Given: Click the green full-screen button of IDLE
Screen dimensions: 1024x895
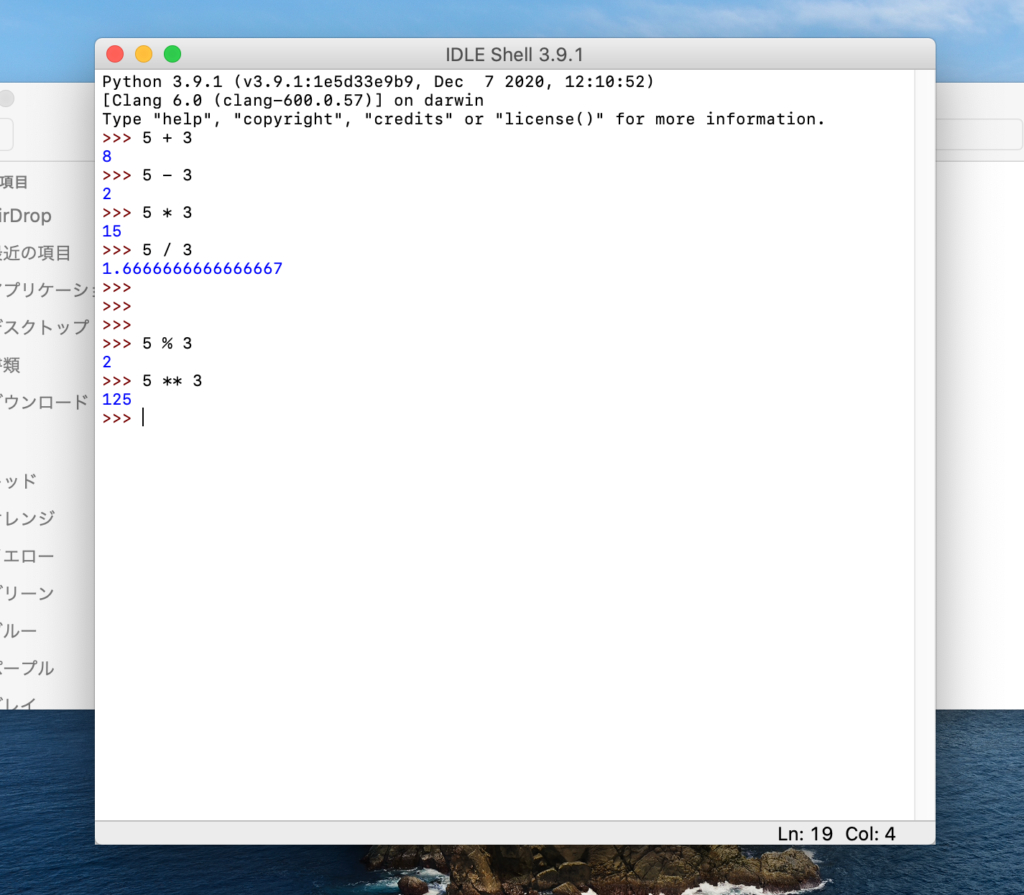Looking at the screenshot, I should 173,54.
